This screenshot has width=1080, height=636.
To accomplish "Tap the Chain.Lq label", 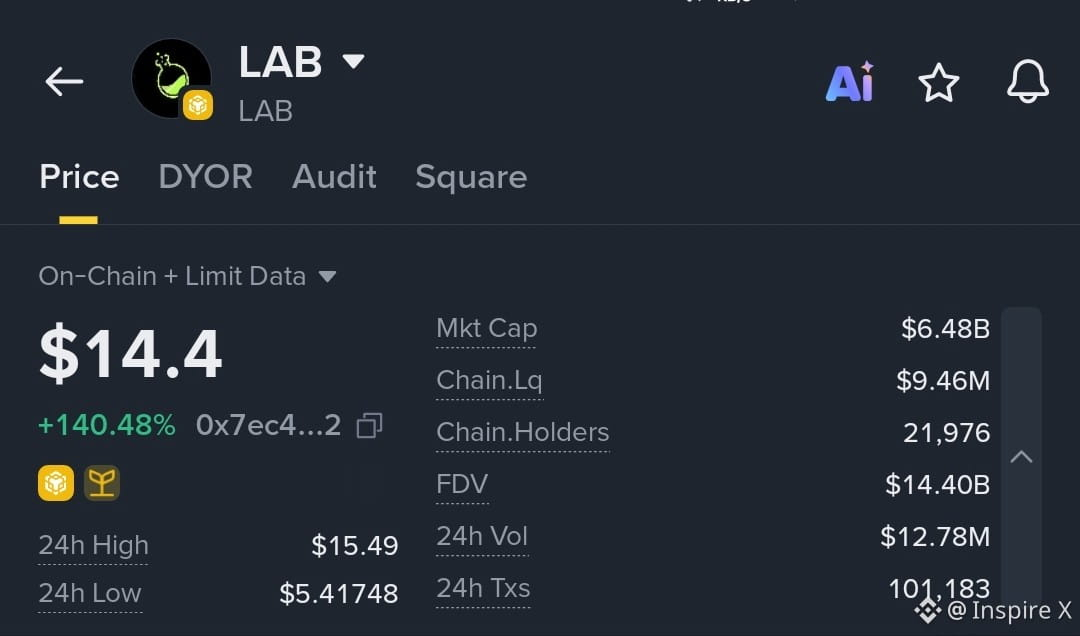I will [489, 380].
